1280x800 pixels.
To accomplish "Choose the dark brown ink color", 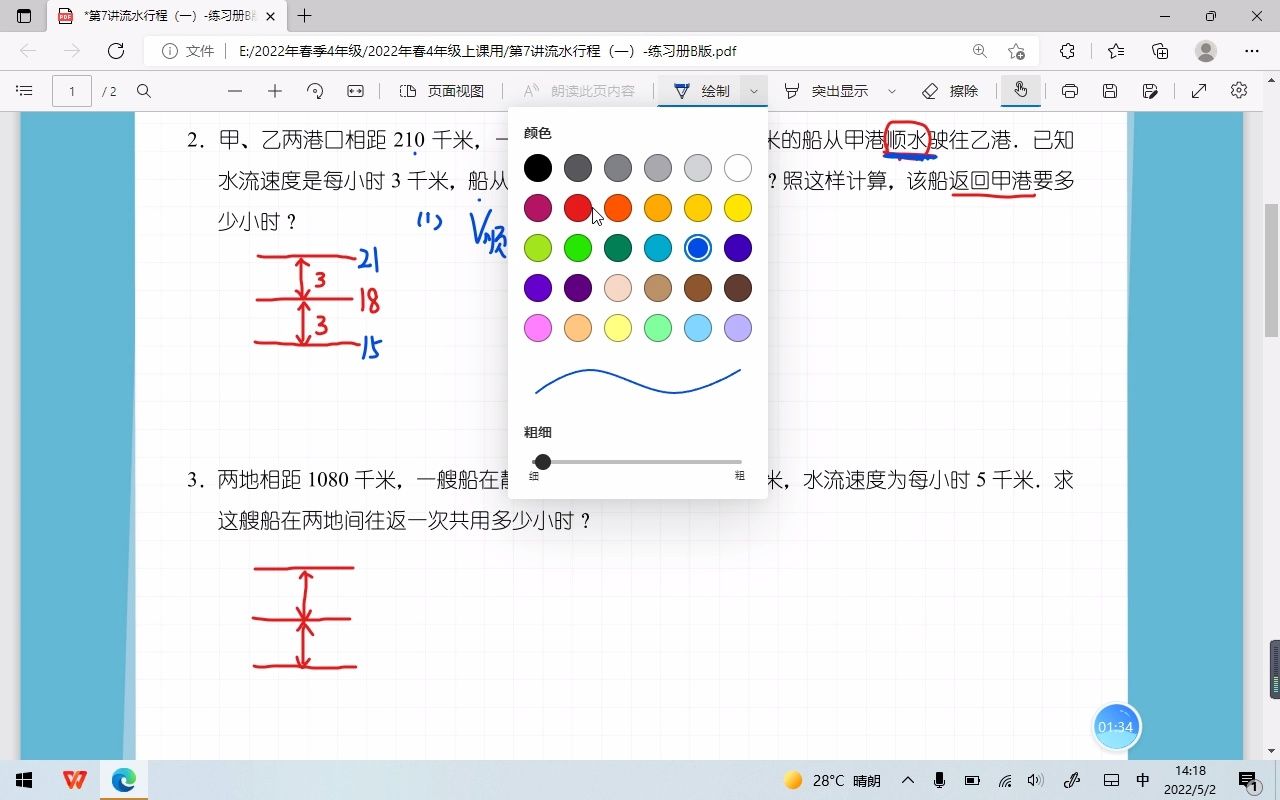I will tap(738, 288).
